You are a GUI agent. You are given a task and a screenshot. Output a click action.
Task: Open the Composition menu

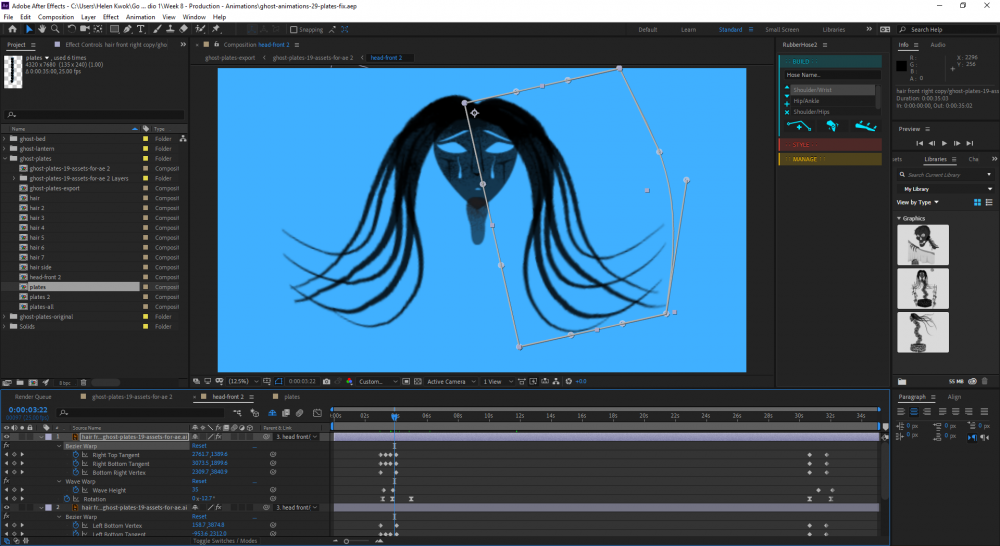[x=56, y=17]
